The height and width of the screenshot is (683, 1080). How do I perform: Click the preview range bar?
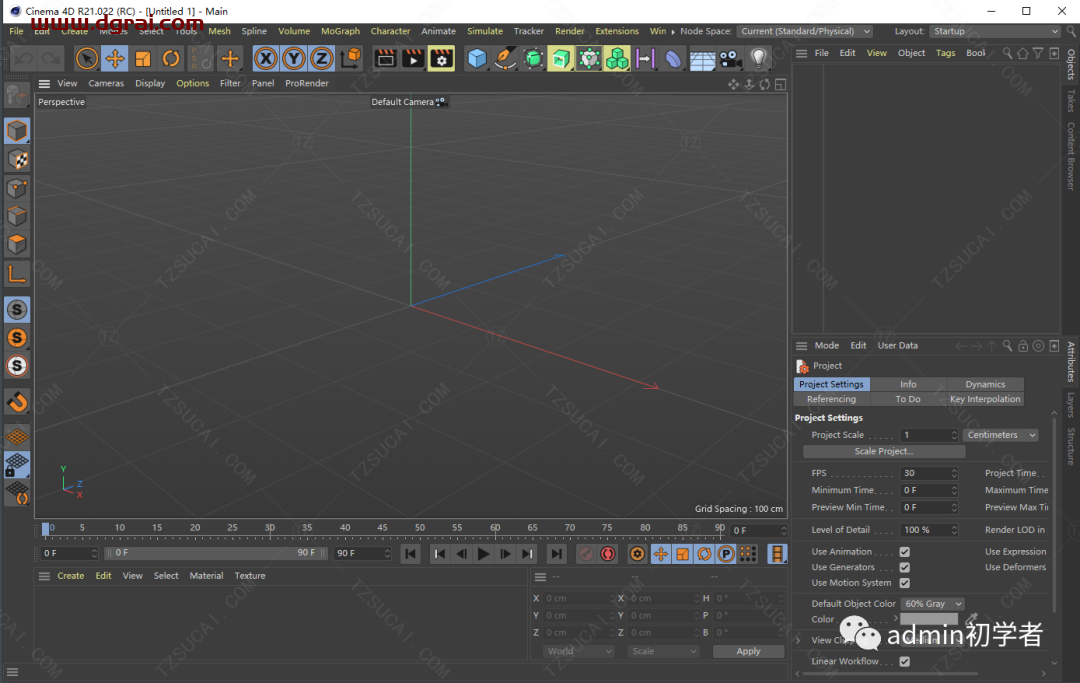216,553
